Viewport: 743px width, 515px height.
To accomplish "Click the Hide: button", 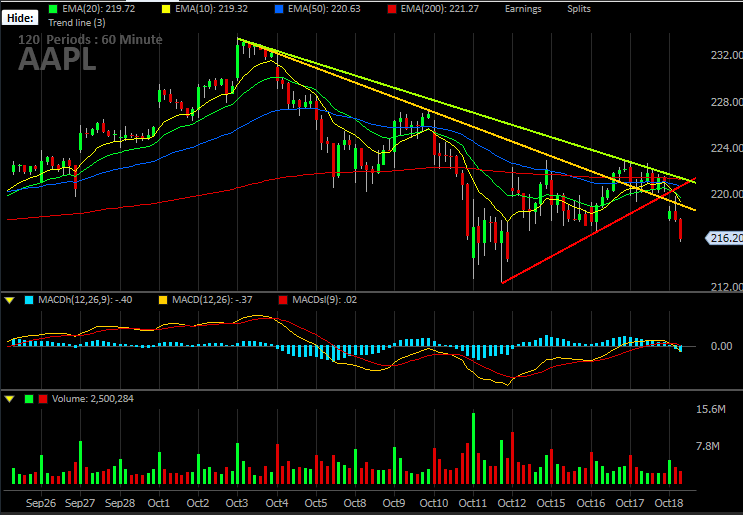I will coord(20,18).
